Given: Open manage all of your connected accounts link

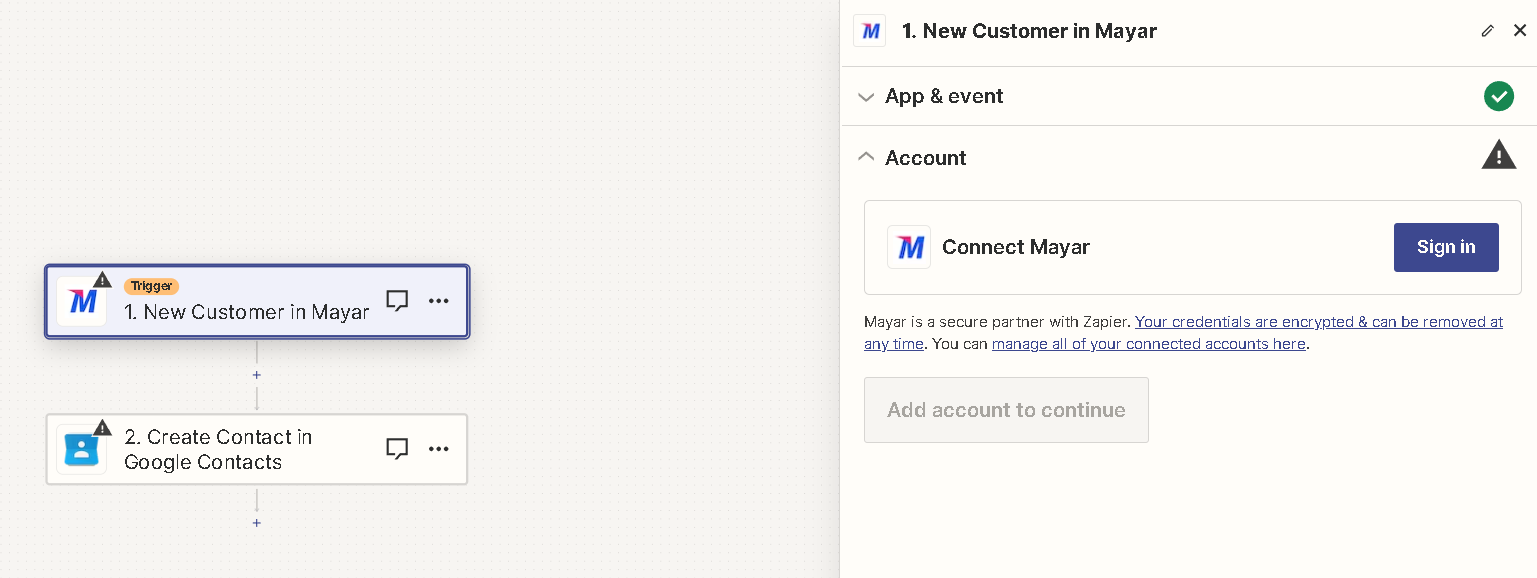Looking at the screenshot, I should click(1149, 344).
